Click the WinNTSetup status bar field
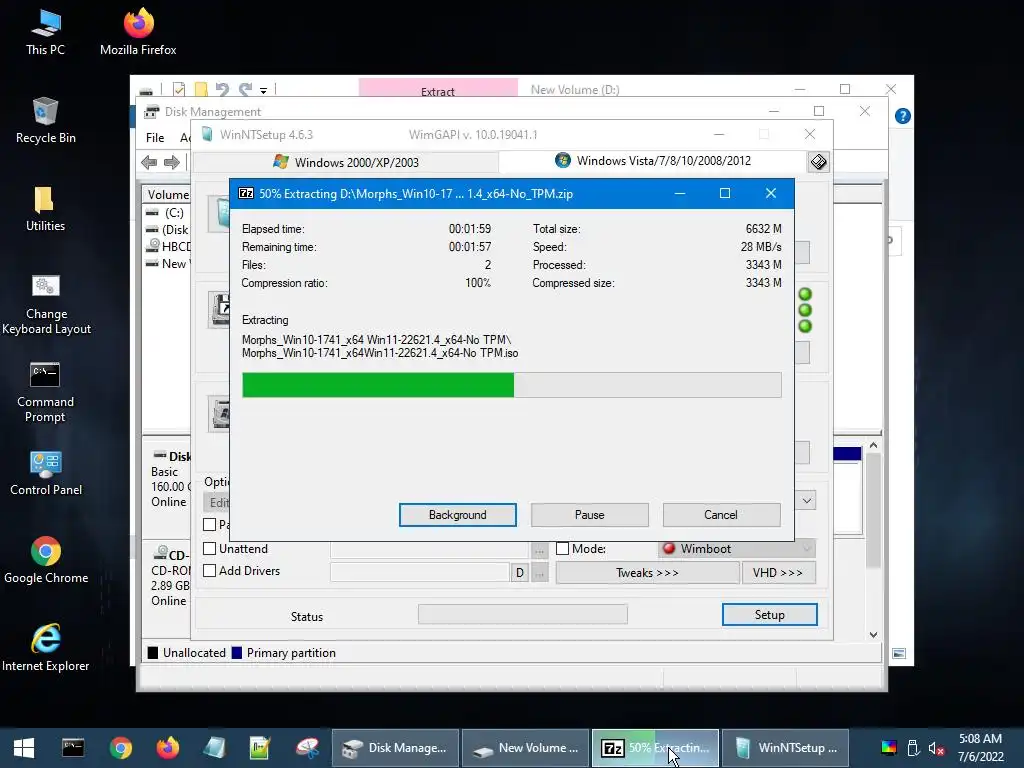This screenshot has width=1024, height=768. tap(522, 615)
